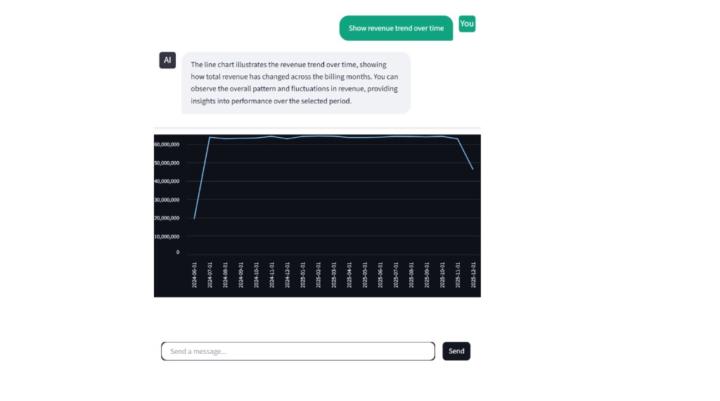Click the 0 y-axis label

[177, 252]
